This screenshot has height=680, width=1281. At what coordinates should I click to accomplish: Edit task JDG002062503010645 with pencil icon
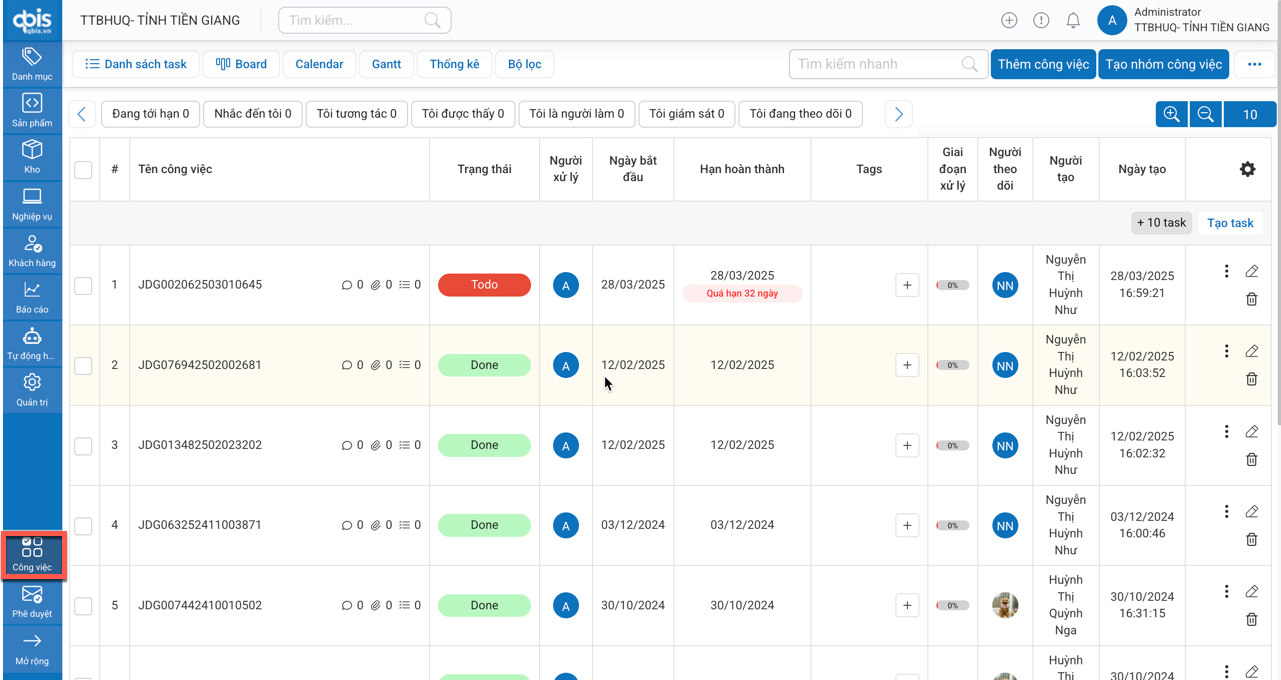pyautogui.click(x=1251, y=271)
